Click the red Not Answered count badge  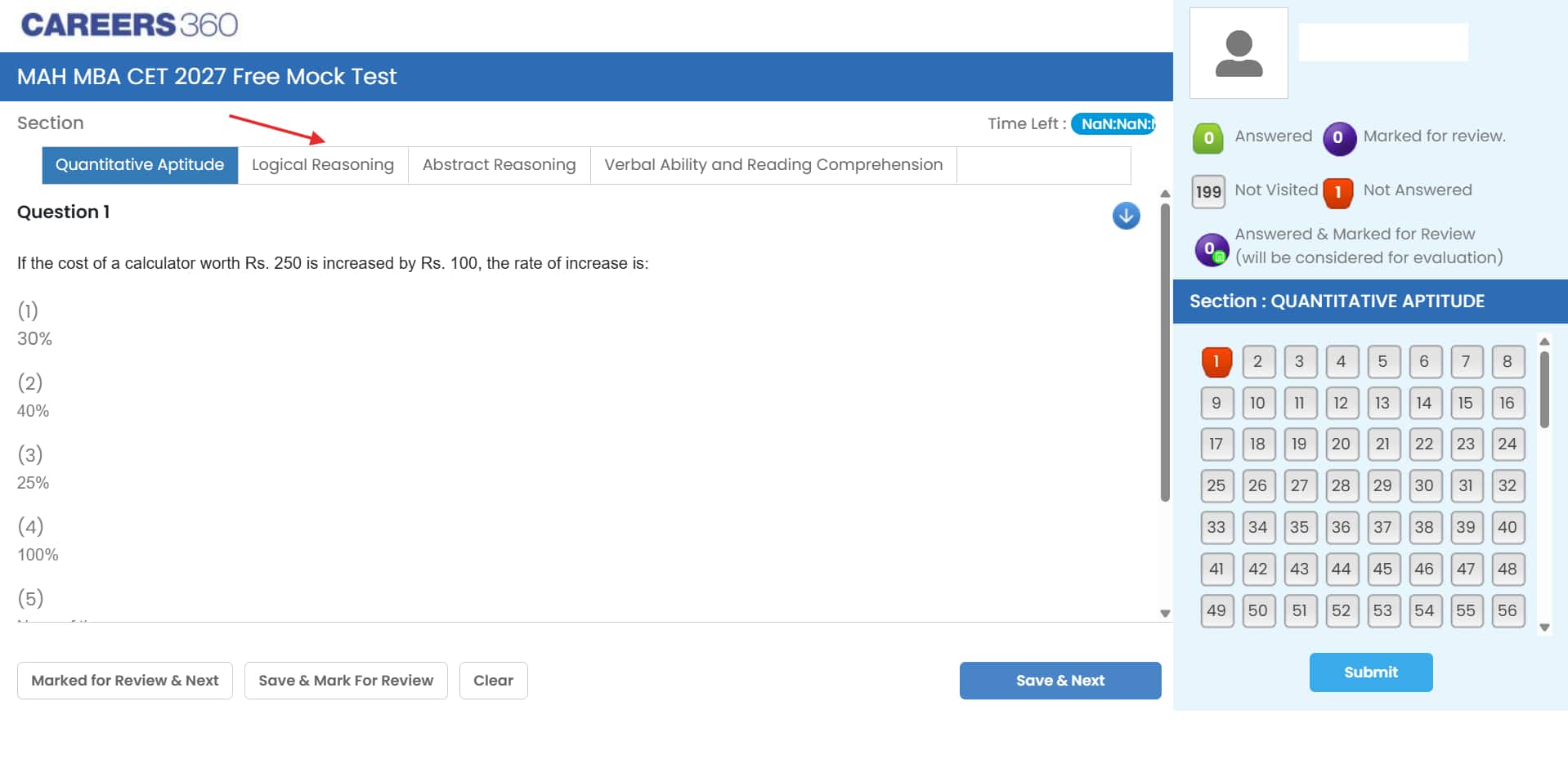1338,192
